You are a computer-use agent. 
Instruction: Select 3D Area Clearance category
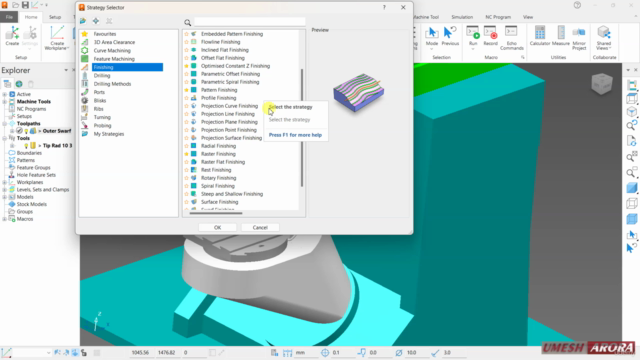click(114, 42)
